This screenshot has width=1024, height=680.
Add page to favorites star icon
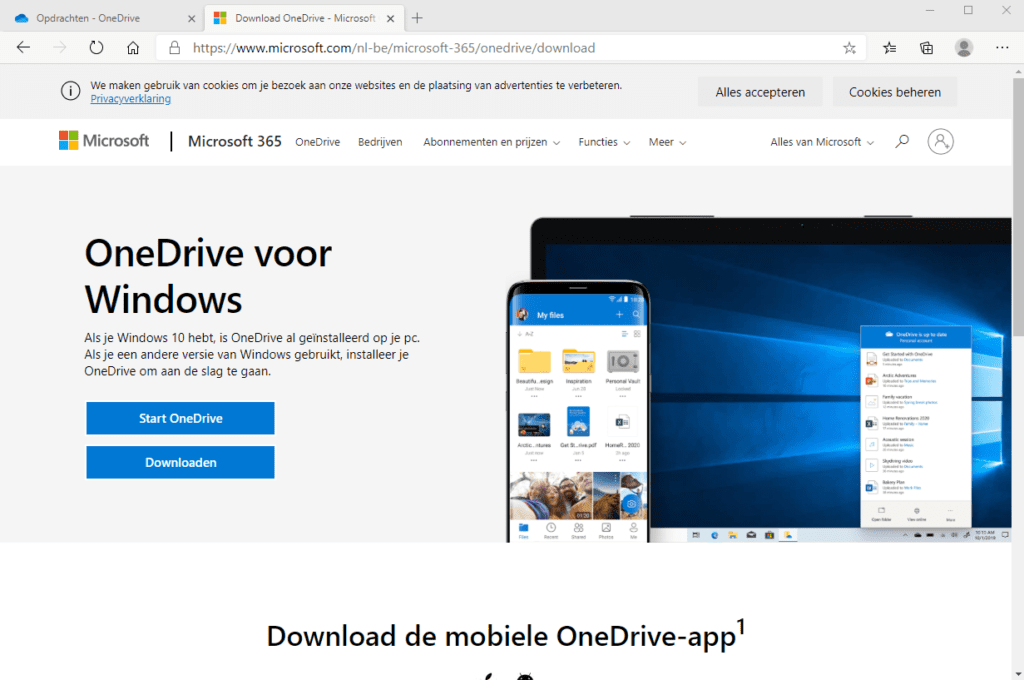[x=849, y=48]
